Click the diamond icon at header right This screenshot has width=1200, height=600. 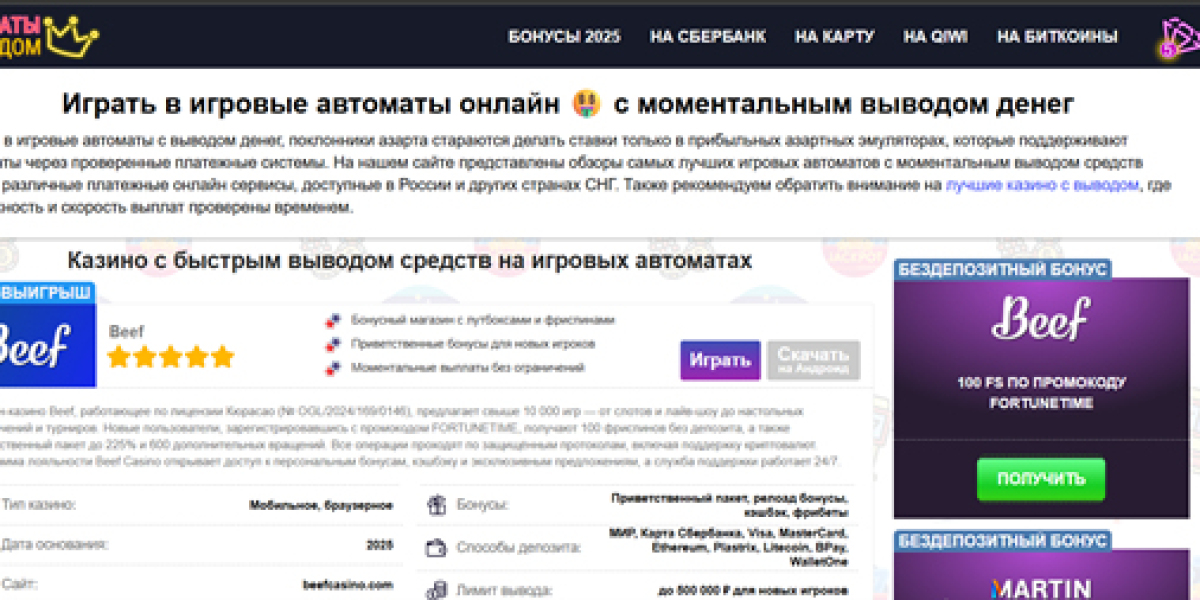click(1180, 38)
